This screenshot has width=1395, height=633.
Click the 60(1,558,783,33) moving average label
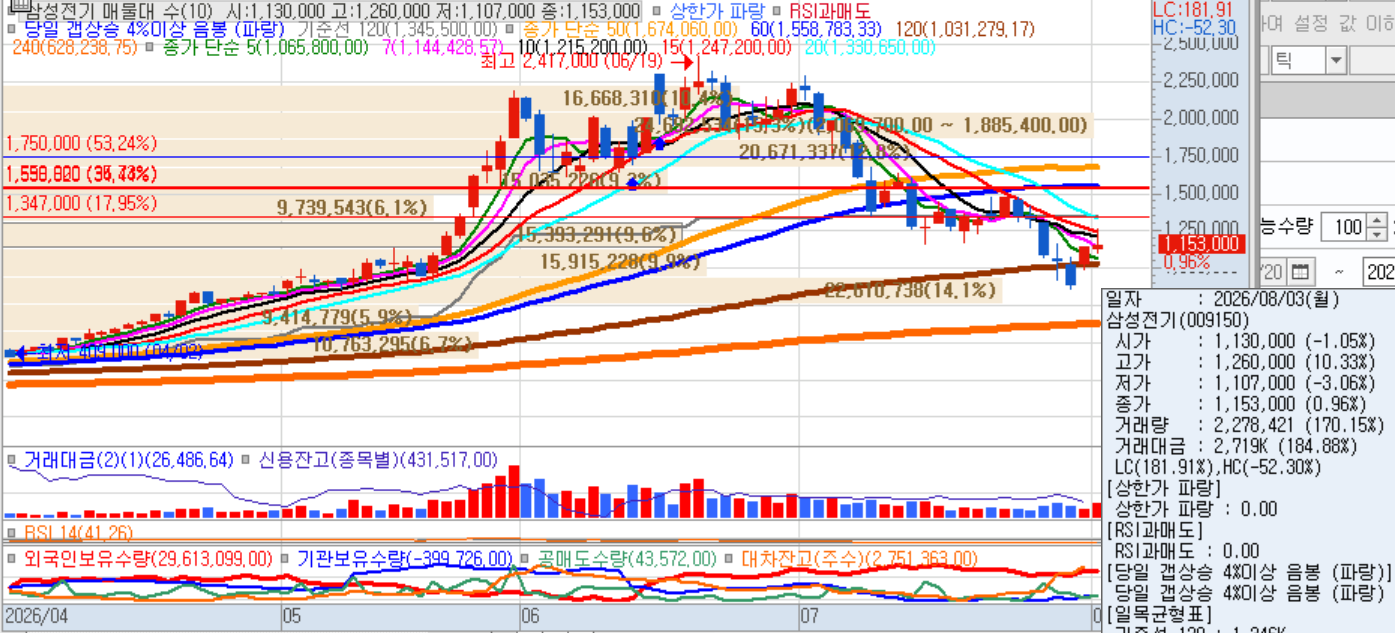point(815,29)
